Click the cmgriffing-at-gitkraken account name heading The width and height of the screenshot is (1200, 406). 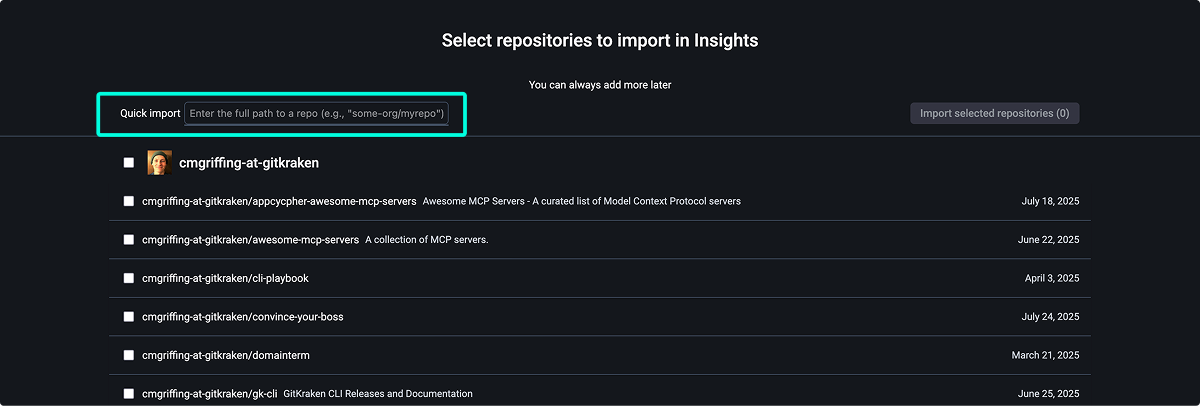pos(249,162)
